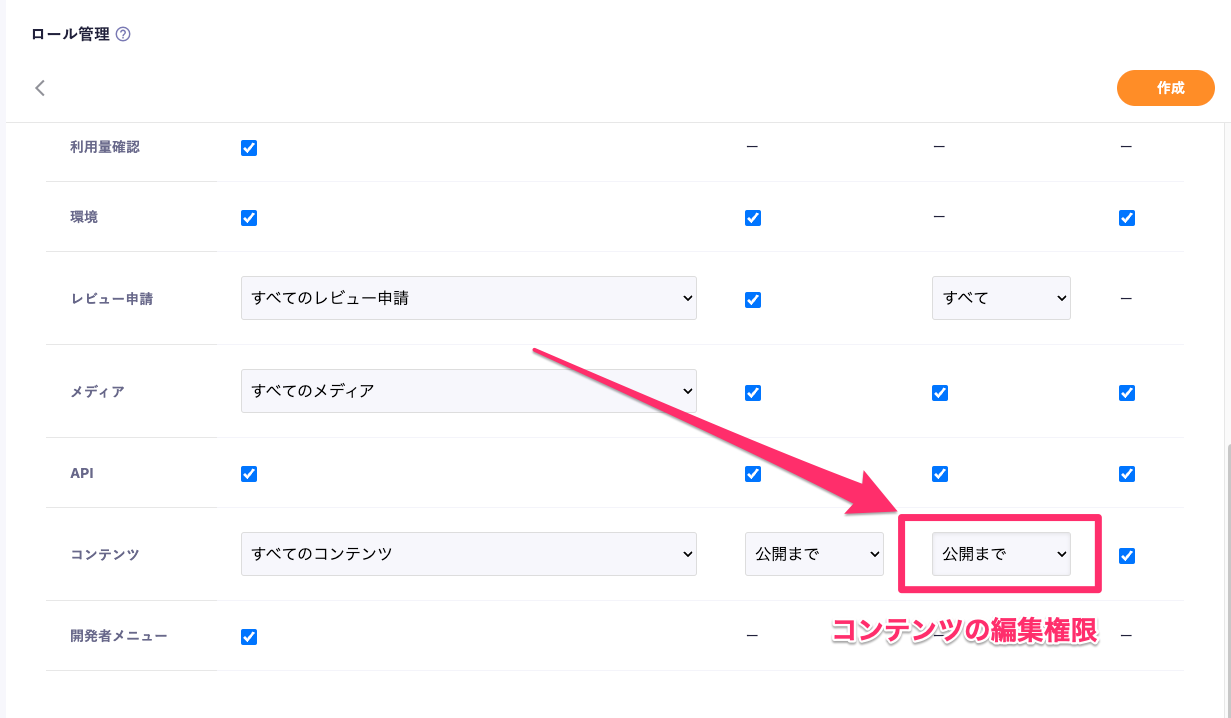
Task: Click the コンテンツ row label
Action: click(x=105, y=555)
